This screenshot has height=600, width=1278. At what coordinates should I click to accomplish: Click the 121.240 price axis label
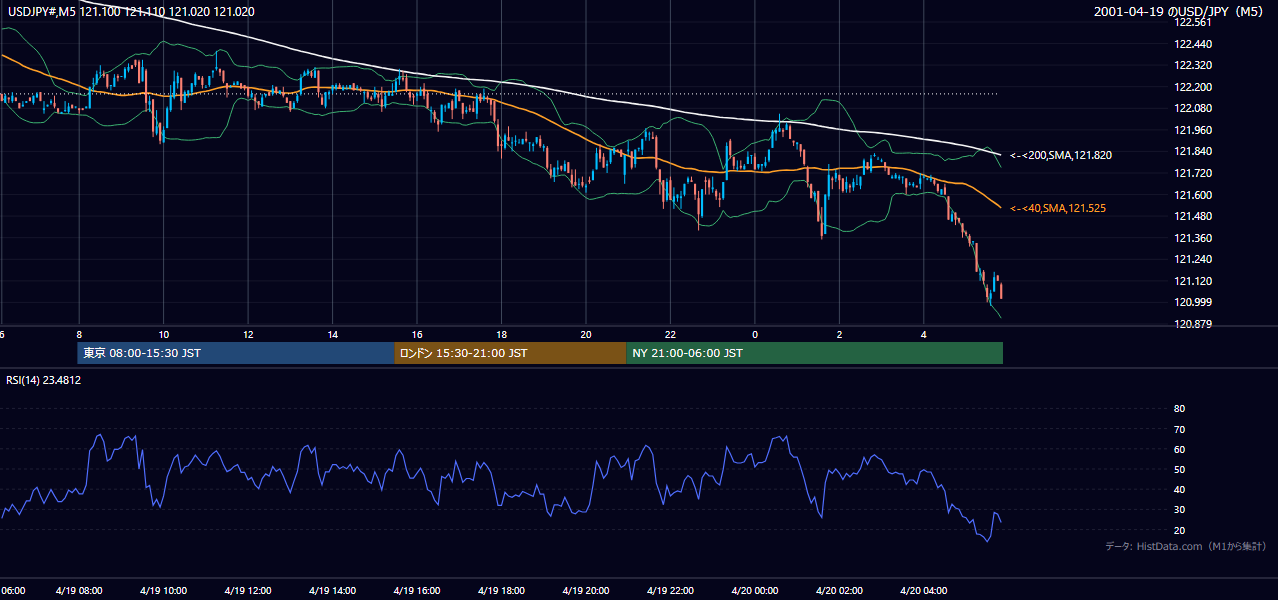point(1195,259)
